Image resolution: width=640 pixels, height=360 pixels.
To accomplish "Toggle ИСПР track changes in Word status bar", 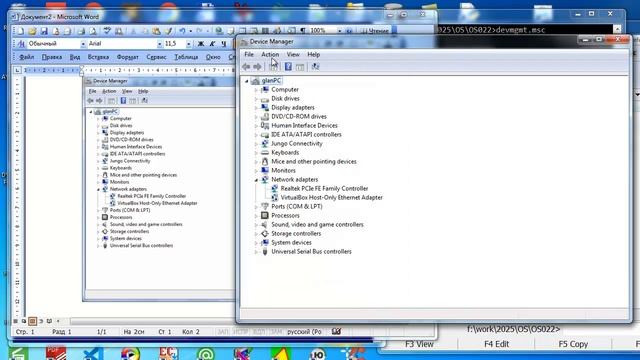I will (240, 332).
